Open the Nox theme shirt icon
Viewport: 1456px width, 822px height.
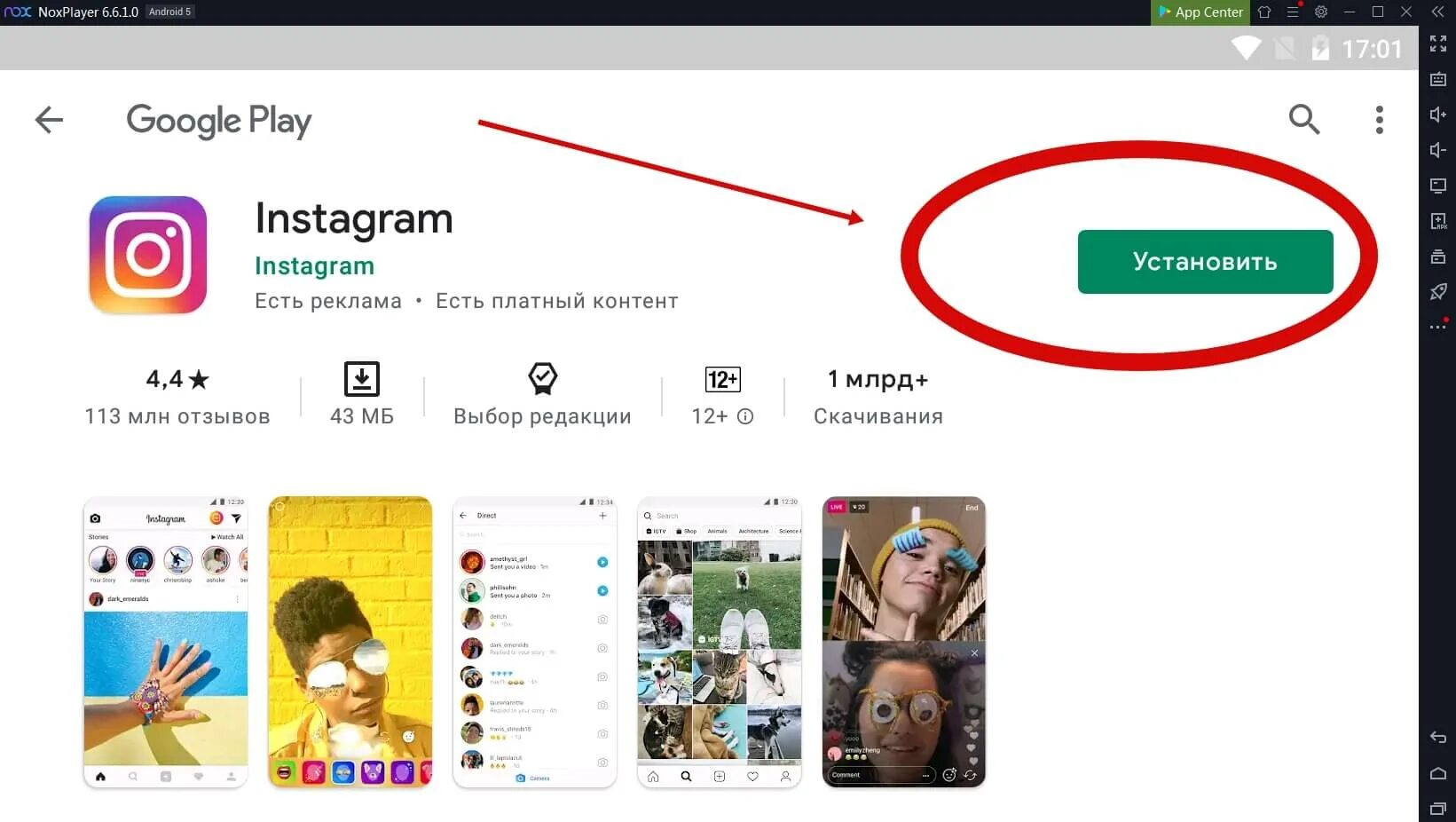(x=1264, y=12)
